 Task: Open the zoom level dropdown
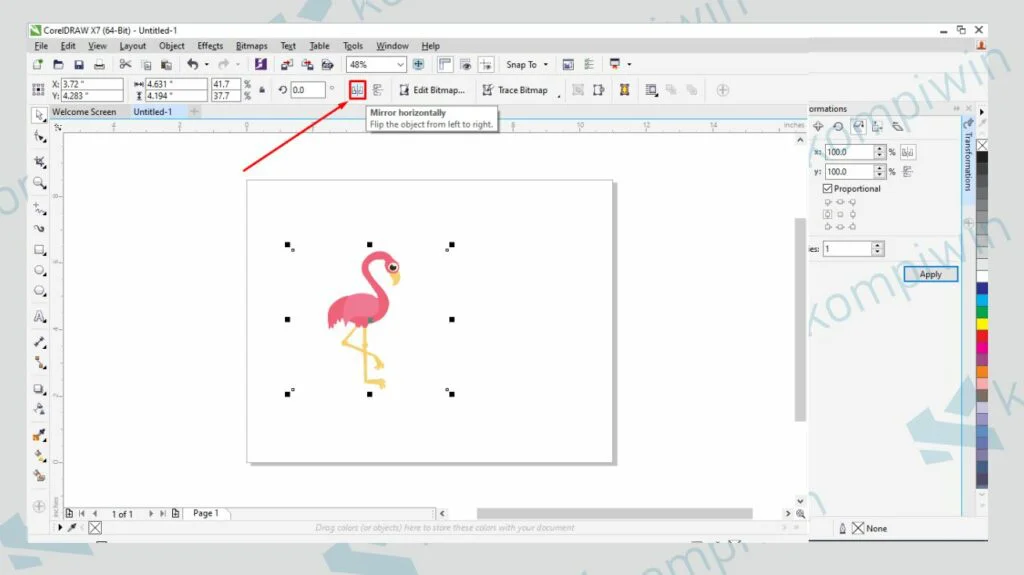(400, 65)
